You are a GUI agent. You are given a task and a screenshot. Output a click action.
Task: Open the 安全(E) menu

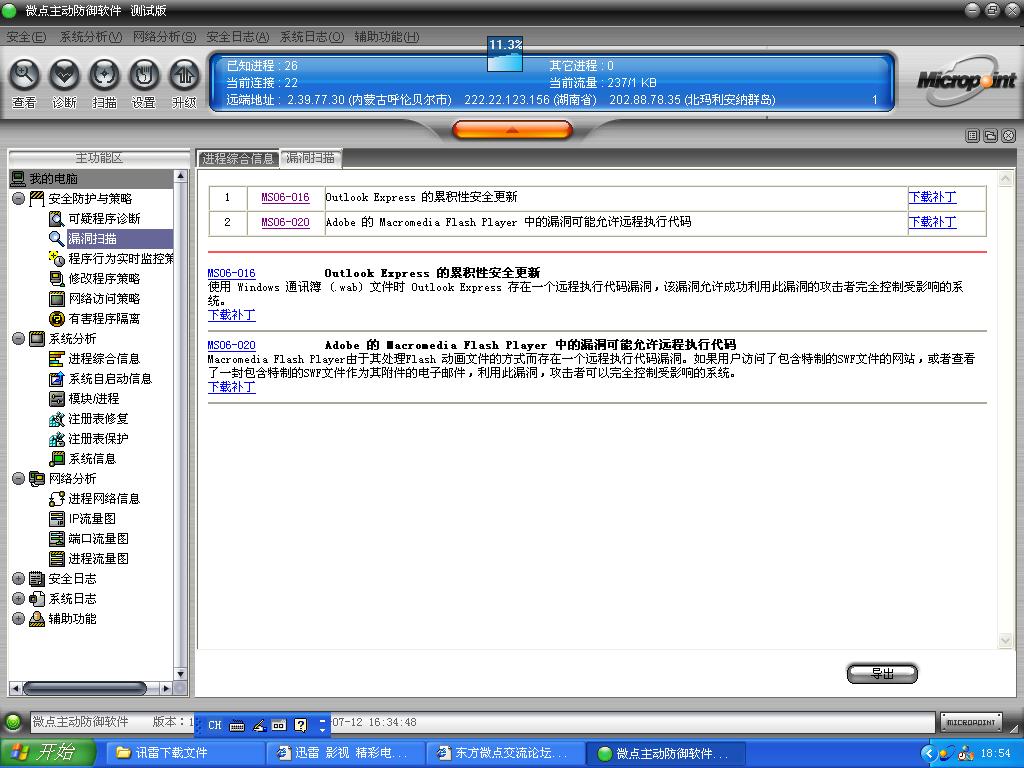click(26, 37)
